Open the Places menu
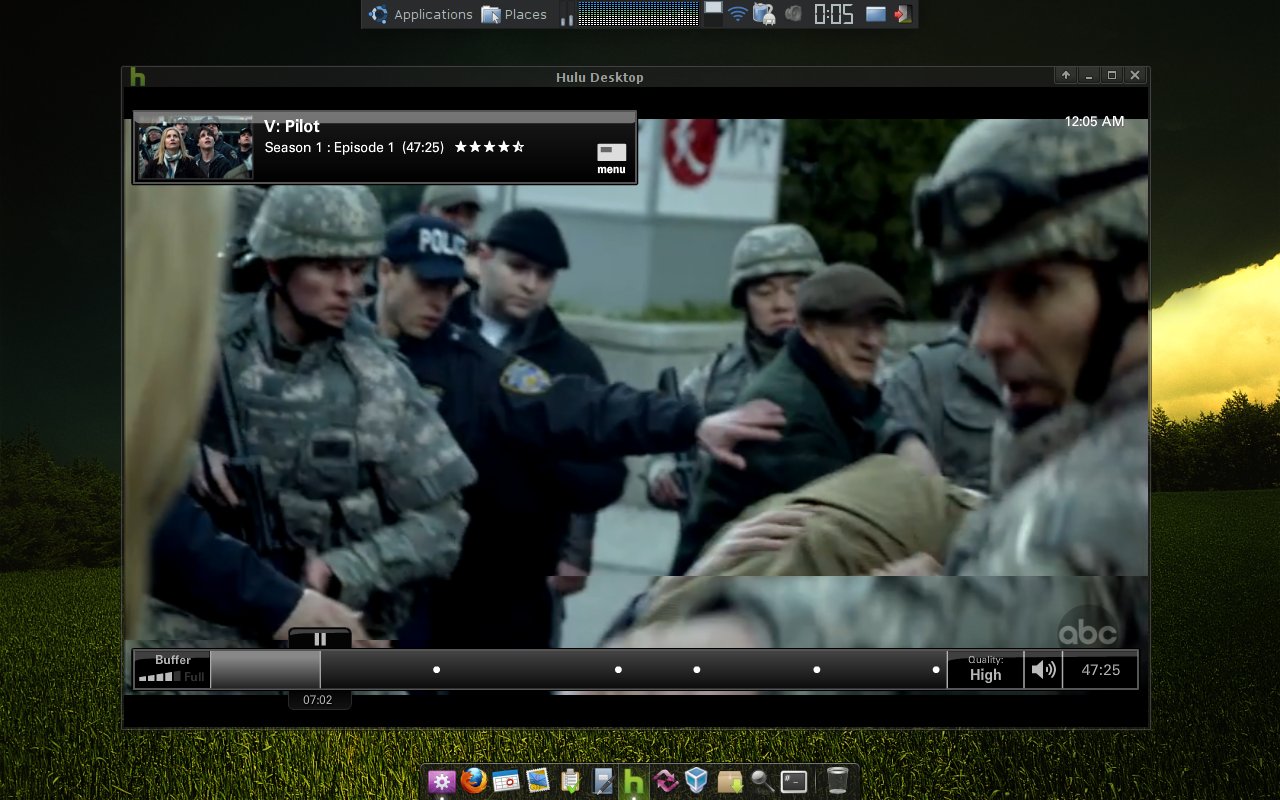The height and width of the screenshot is (800, 1280). [514, 14]
